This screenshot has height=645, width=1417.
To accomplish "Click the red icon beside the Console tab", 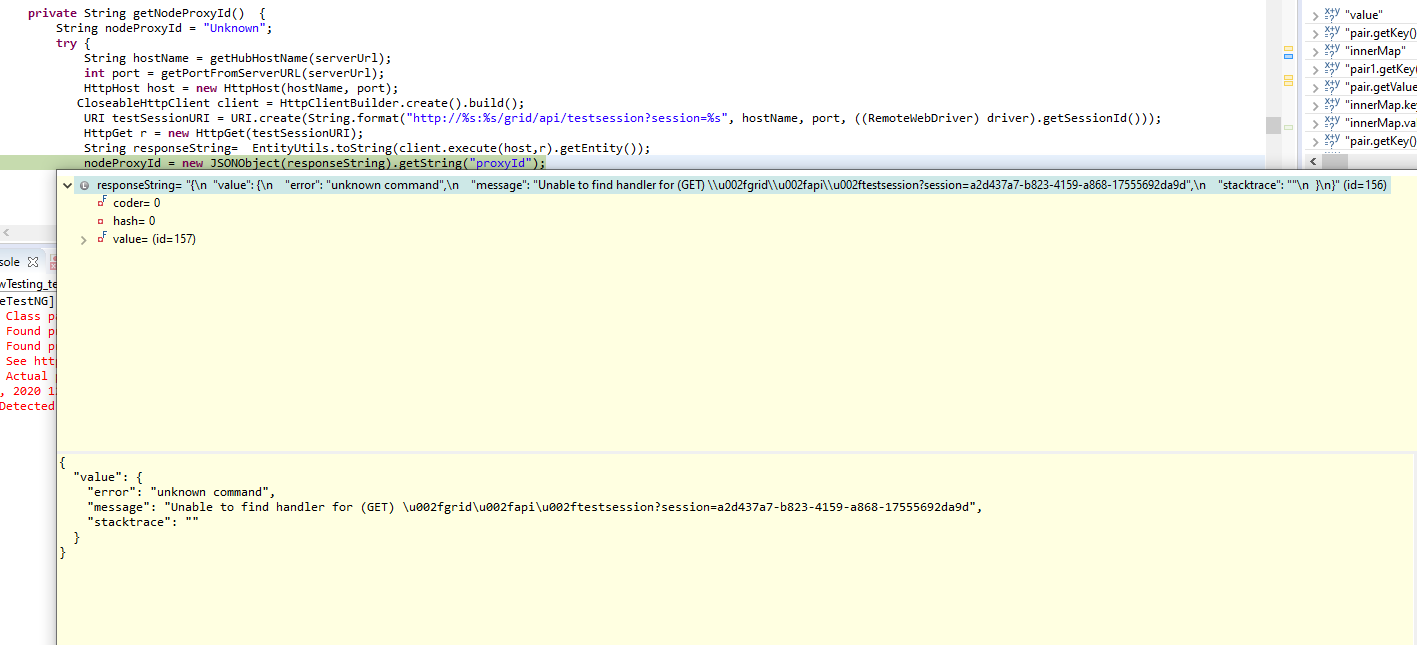I will click(x=53, y=261).
